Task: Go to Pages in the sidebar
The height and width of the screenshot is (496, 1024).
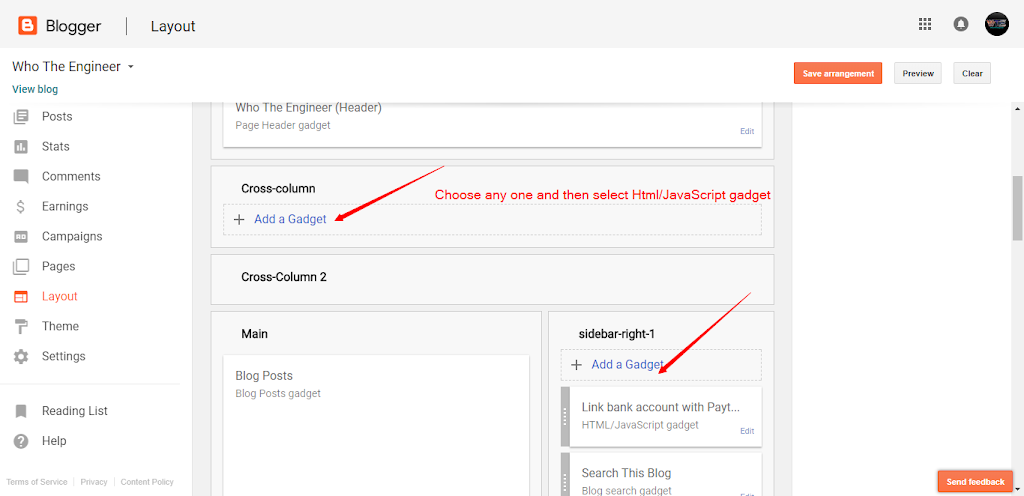Action: [x=58, y=267]
